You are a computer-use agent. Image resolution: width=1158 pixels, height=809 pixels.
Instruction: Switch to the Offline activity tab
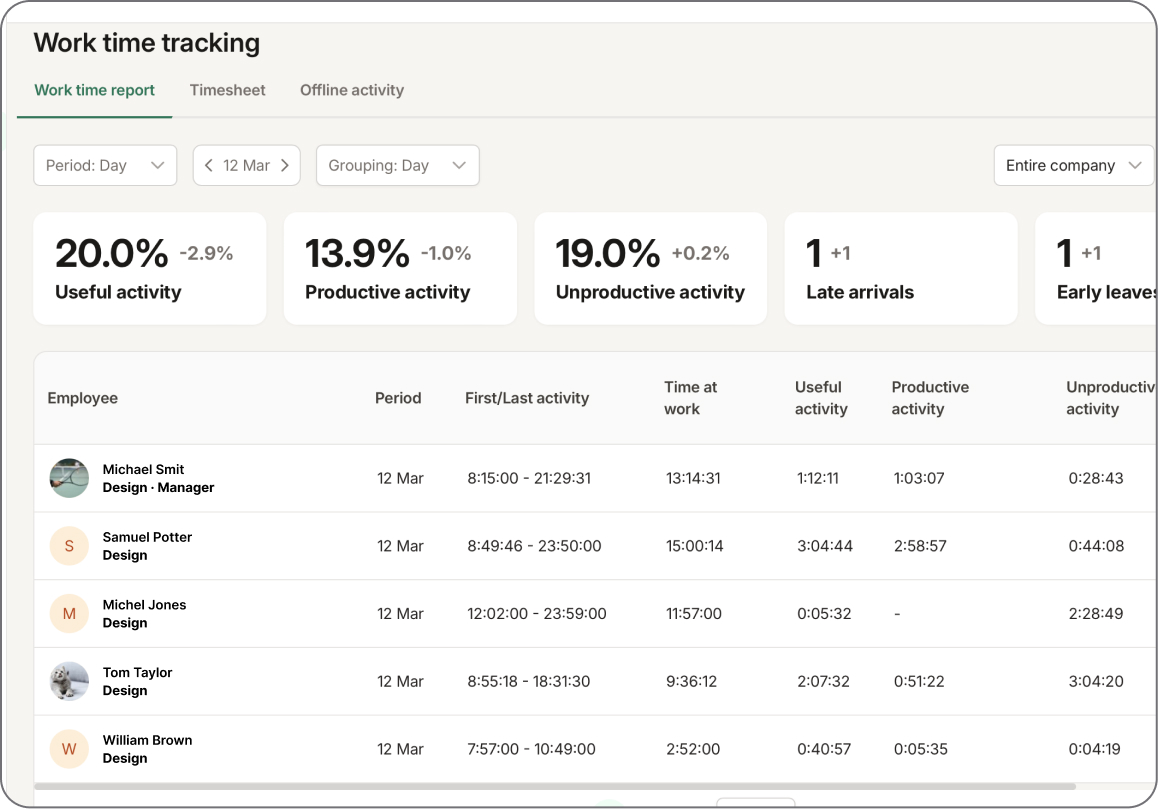click(352, 90)
